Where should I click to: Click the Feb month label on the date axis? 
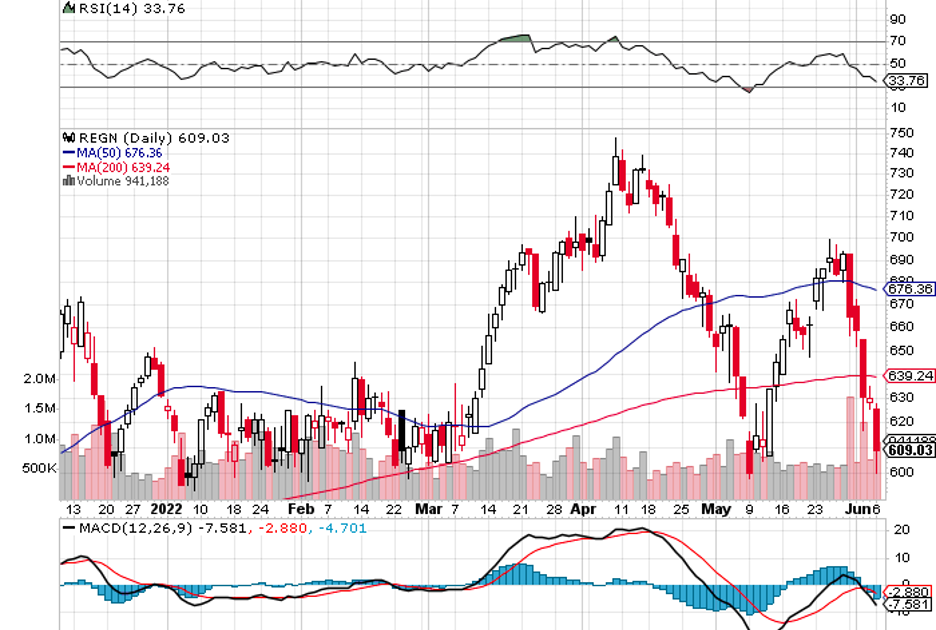pos(301,509)
